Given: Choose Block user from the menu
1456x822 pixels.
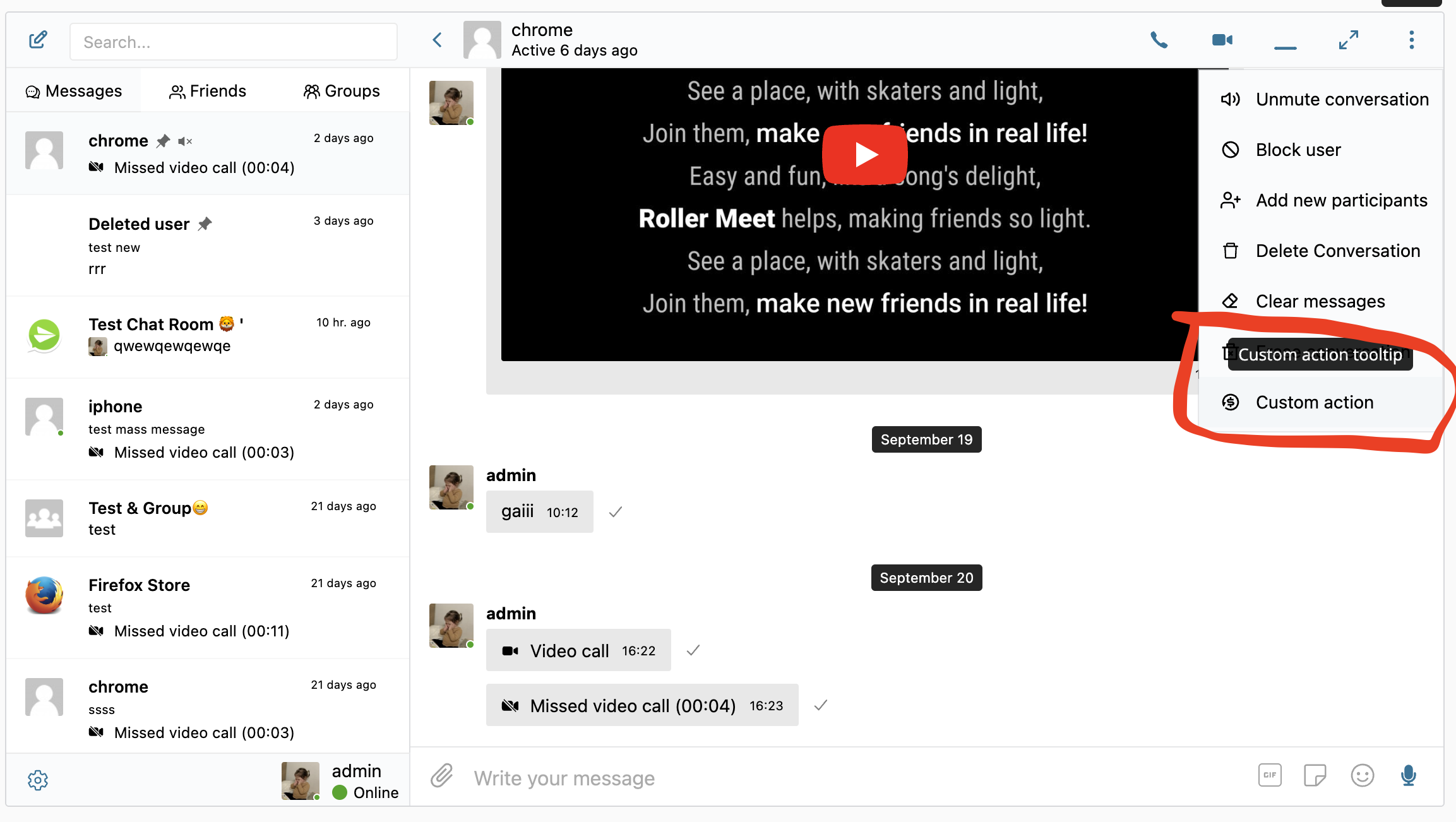Looking at the screenshot, I should tap(1298, 150).
